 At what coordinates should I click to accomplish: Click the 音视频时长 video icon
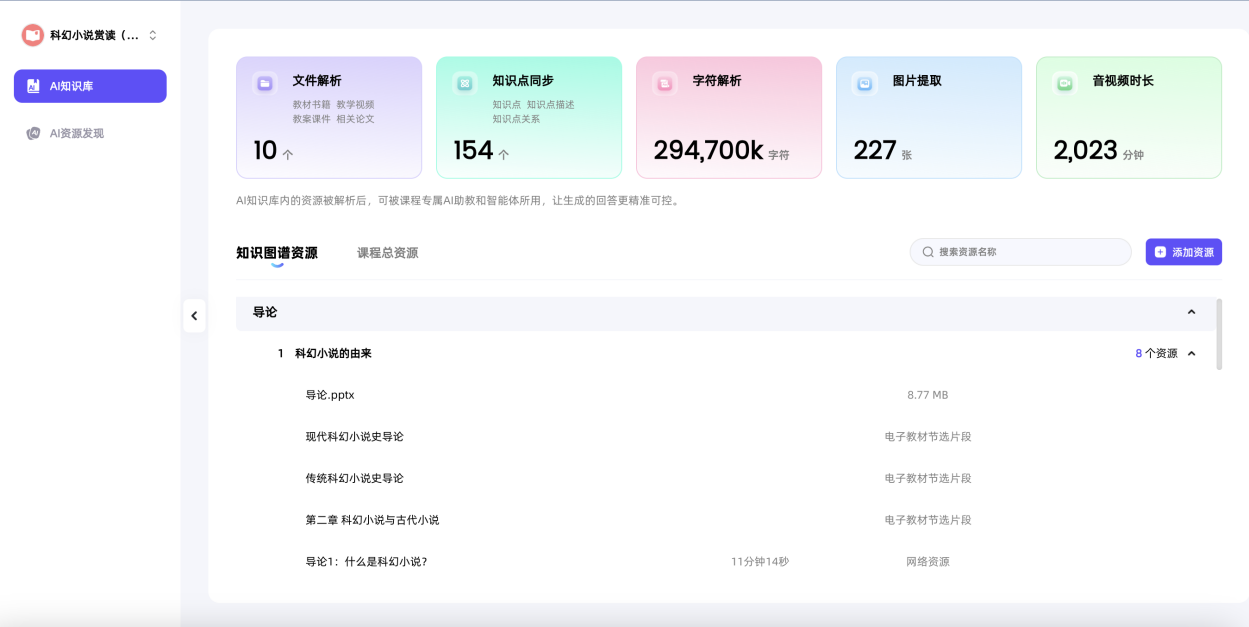pyautogui.click(x=1065, y=84)
